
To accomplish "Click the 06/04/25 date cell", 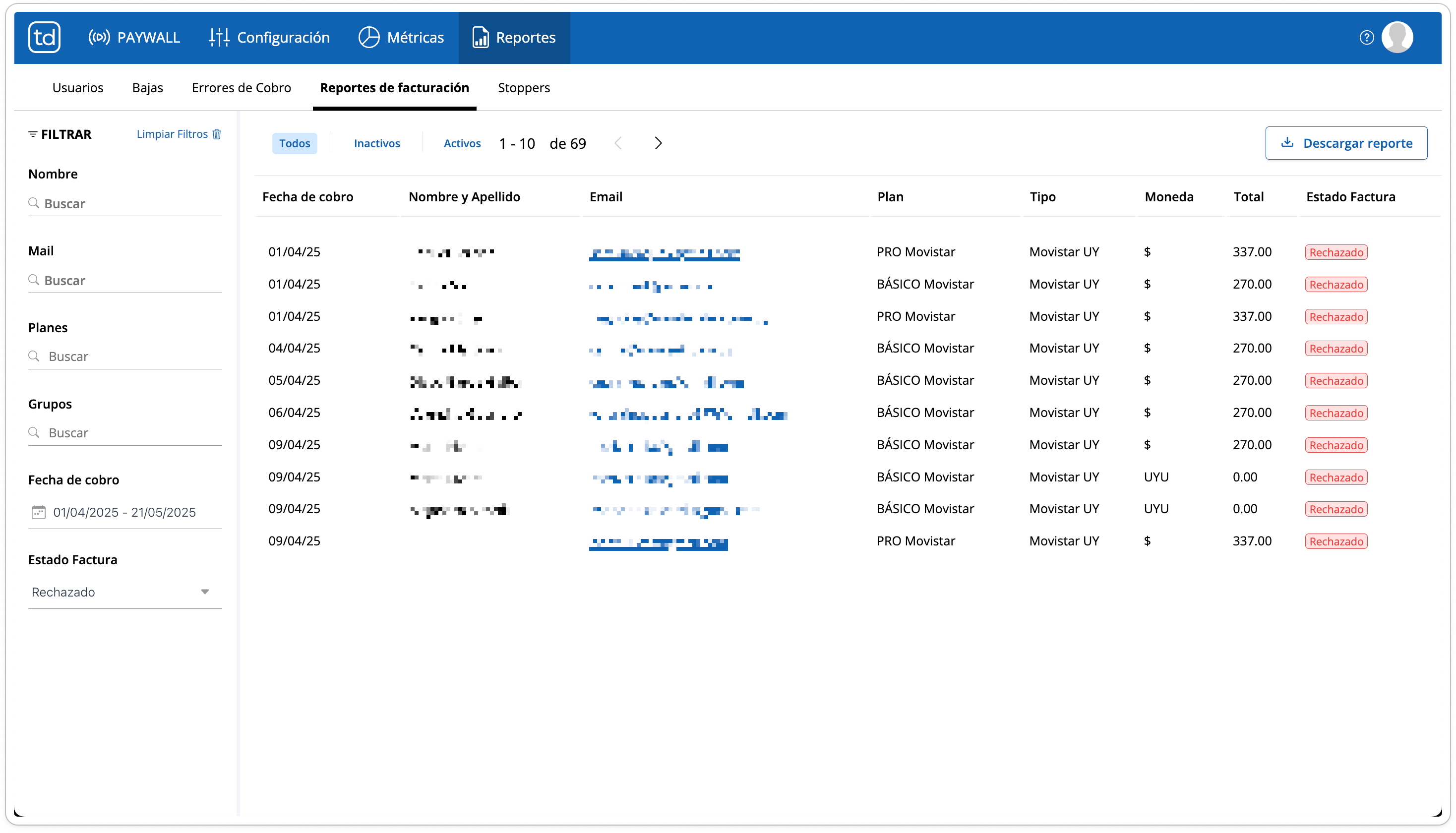I will click(x=294, y=413).
